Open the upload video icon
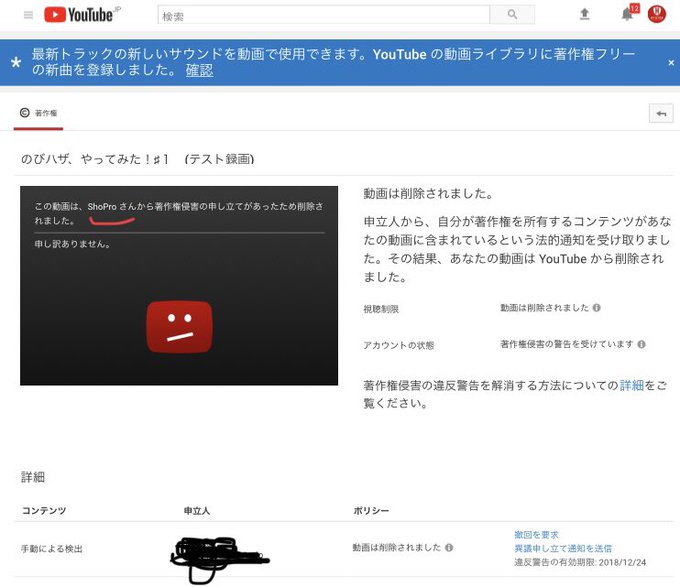680x587 pixels. point(584,14)
